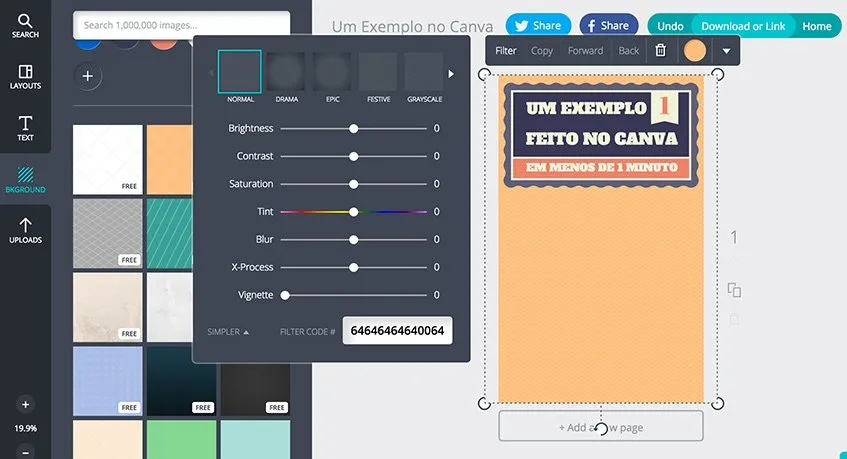Move element Forward

point(585,51)
